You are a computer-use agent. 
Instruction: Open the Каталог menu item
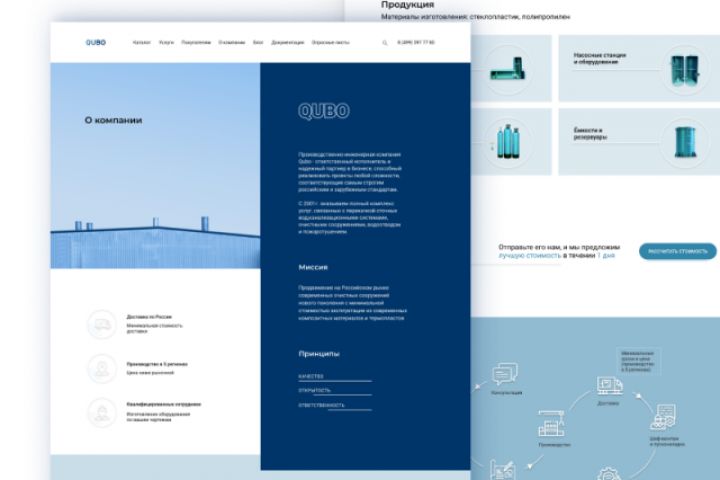[141, 42]
